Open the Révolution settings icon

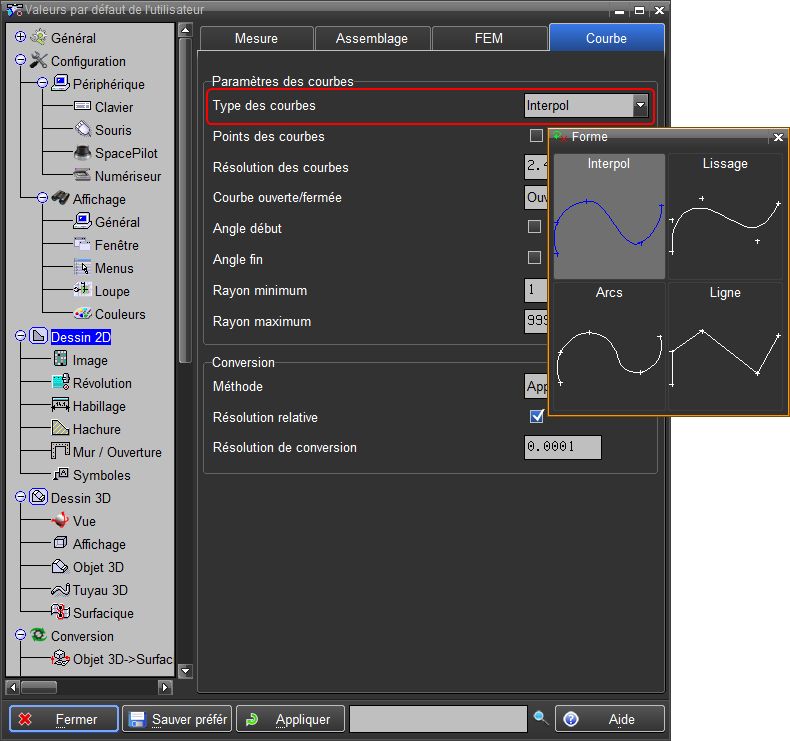click(60, 383)
